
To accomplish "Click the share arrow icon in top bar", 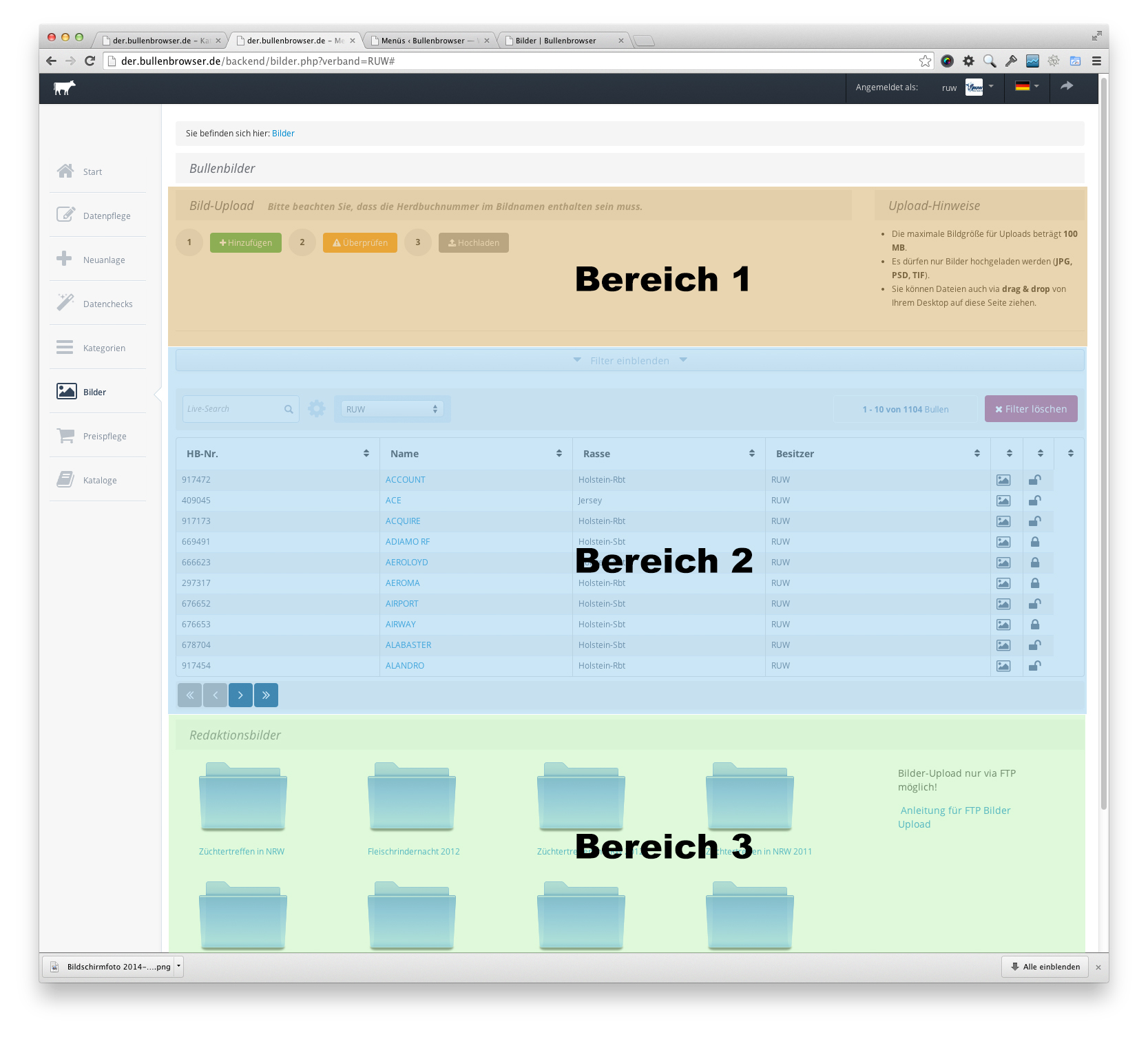I will point(1066,86).
